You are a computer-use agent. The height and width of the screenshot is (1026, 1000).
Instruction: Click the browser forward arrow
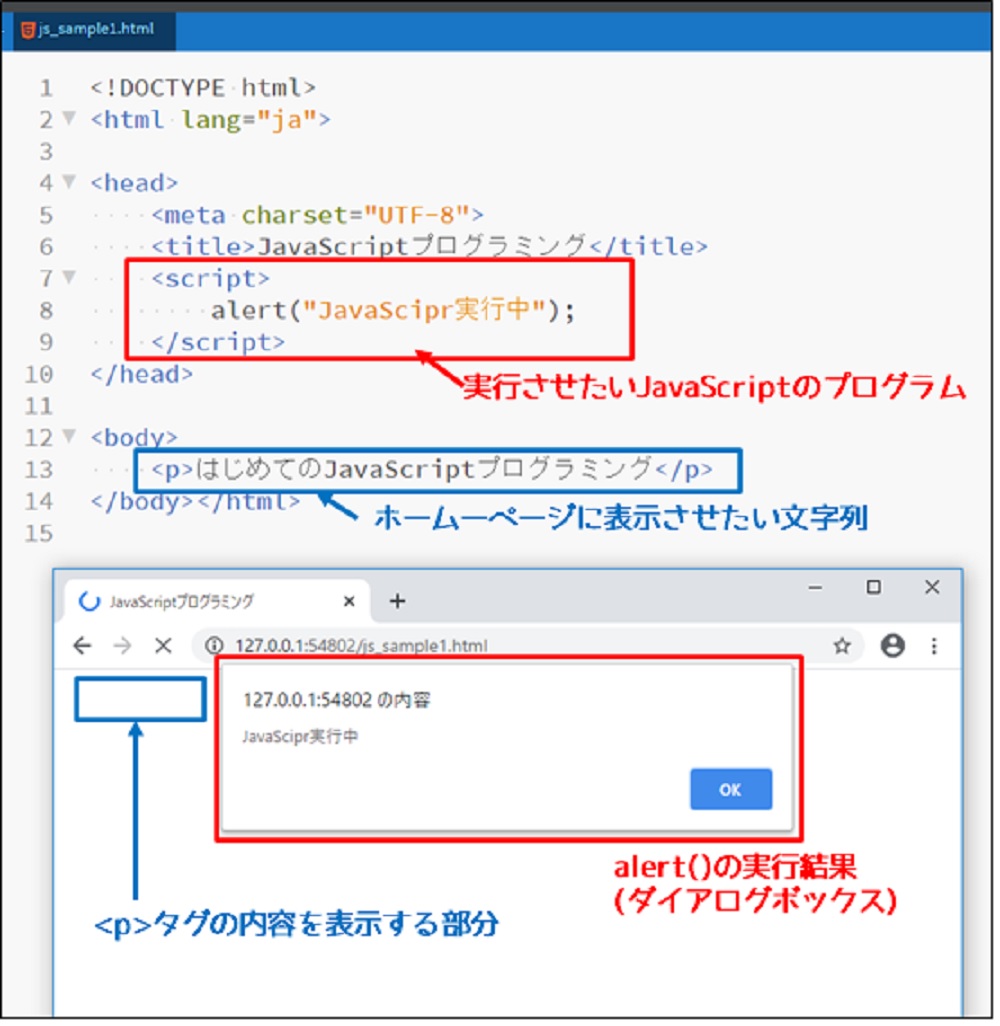tap(122, 646)
